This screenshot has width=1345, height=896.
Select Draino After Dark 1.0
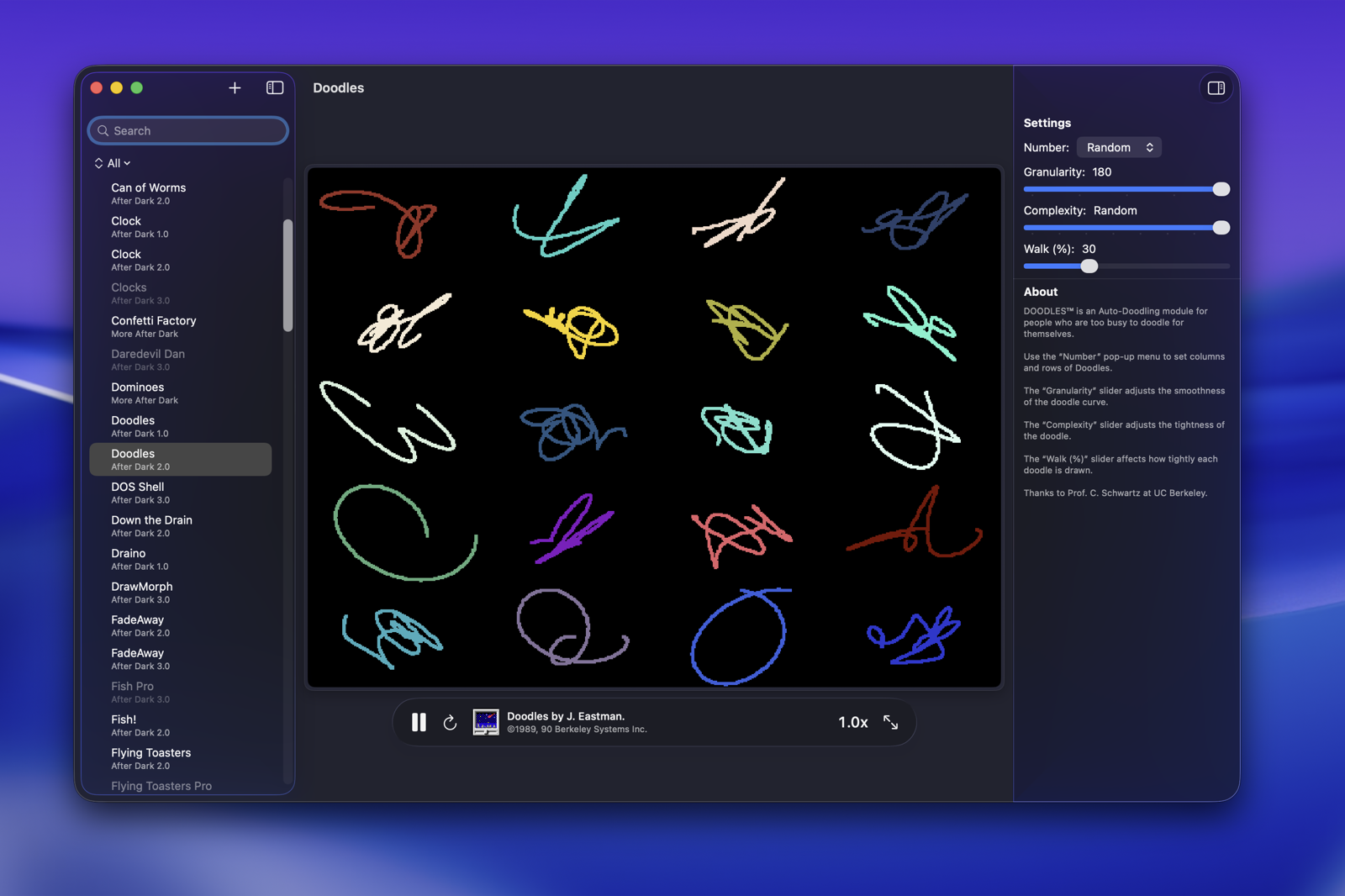(x=181, y=559)
